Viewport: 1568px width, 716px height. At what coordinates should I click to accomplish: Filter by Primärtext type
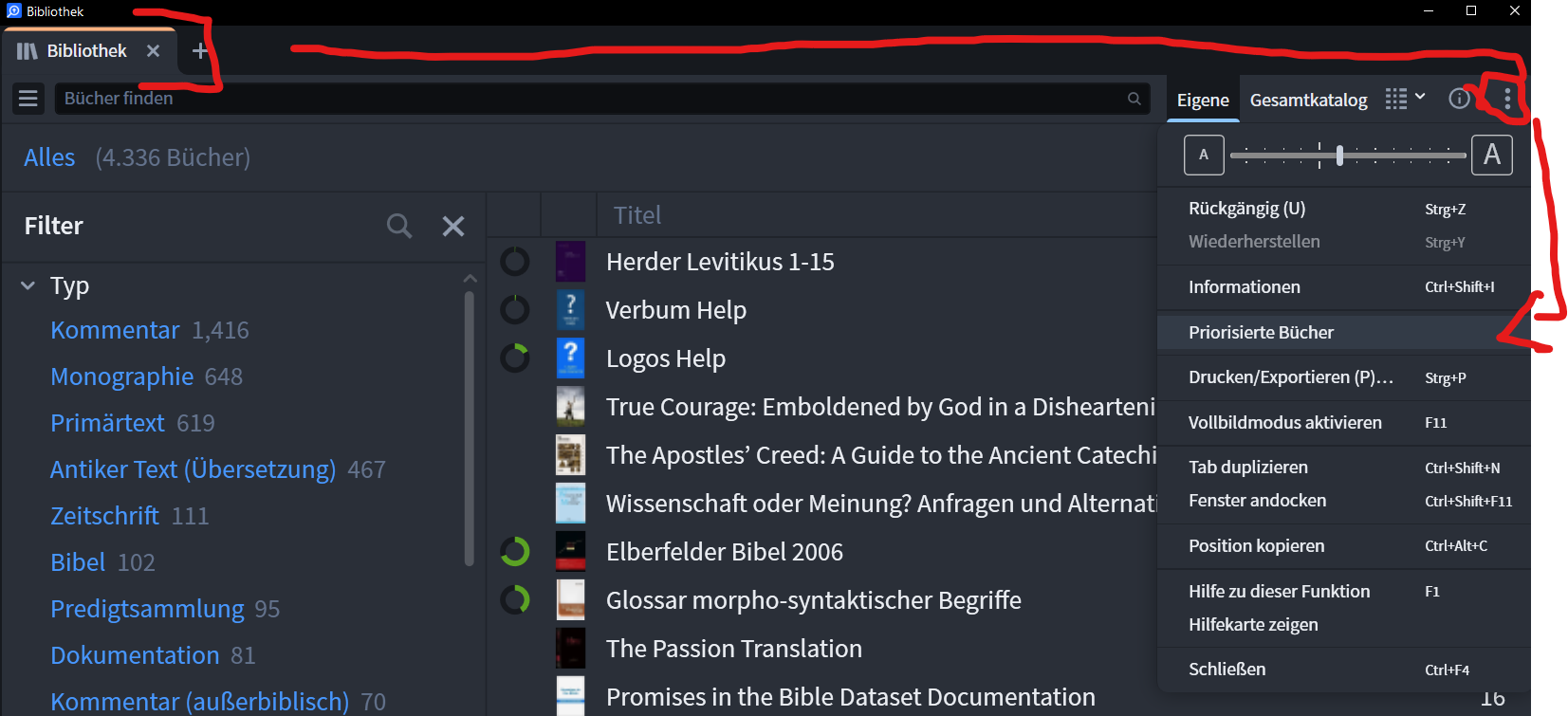107,423
